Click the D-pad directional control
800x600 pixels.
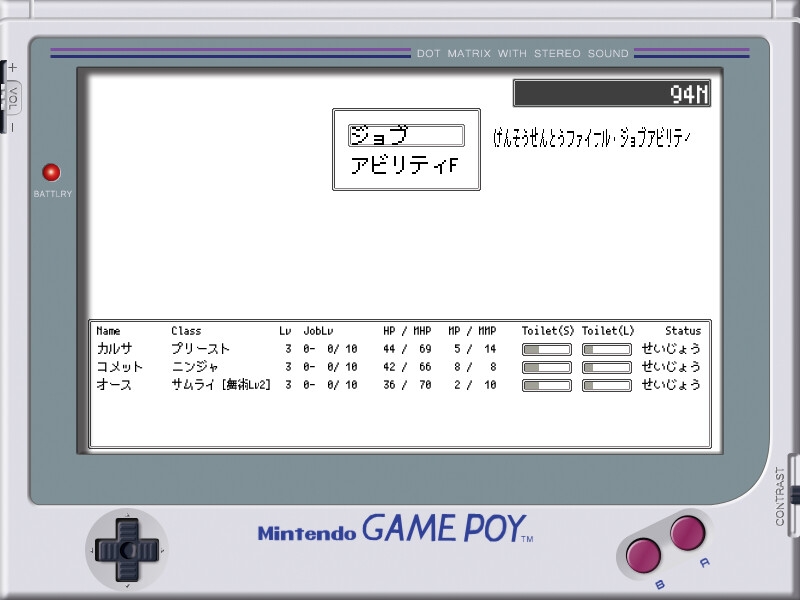[x=127, y=549]
